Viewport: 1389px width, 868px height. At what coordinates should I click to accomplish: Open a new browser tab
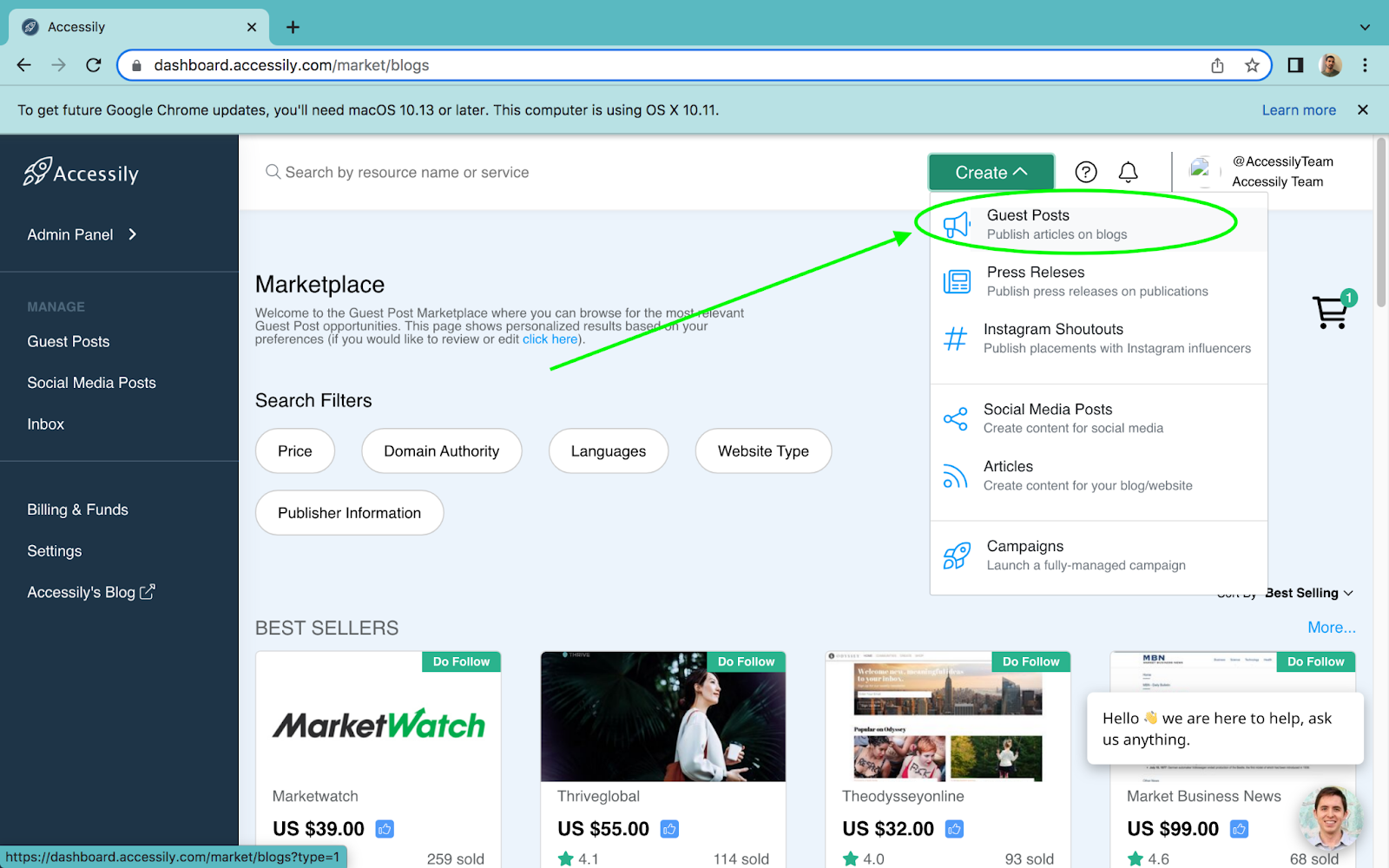(293, 27)
